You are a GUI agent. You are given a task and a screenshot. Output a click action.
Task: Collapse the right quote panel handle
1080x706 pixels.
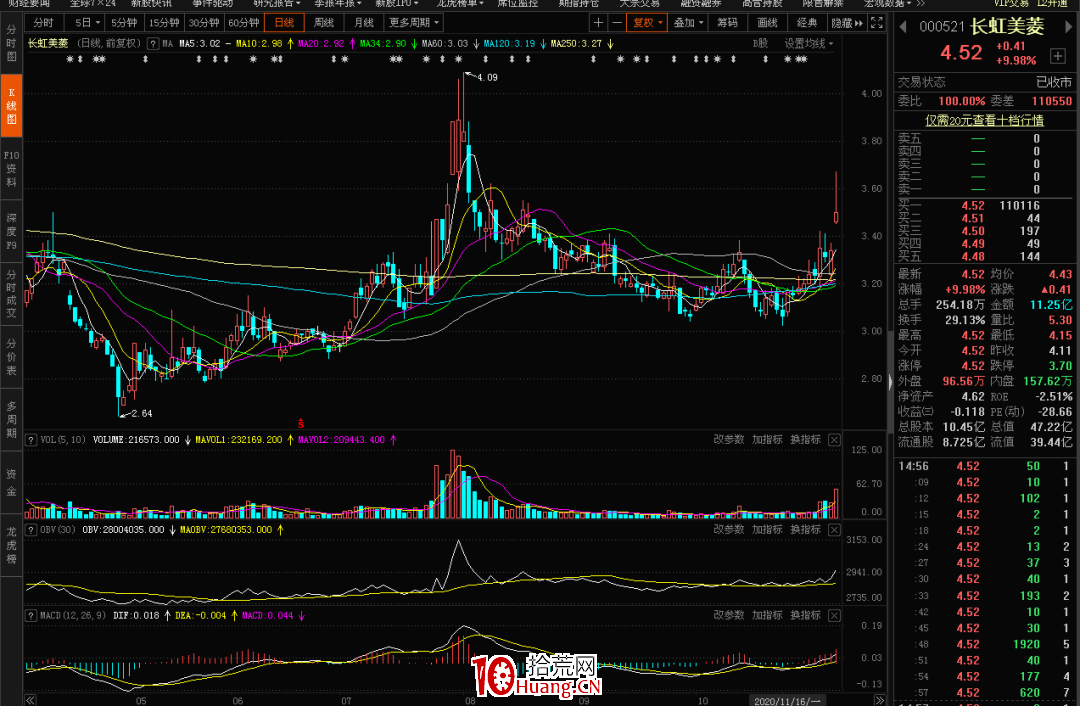[x=890, y=381]
